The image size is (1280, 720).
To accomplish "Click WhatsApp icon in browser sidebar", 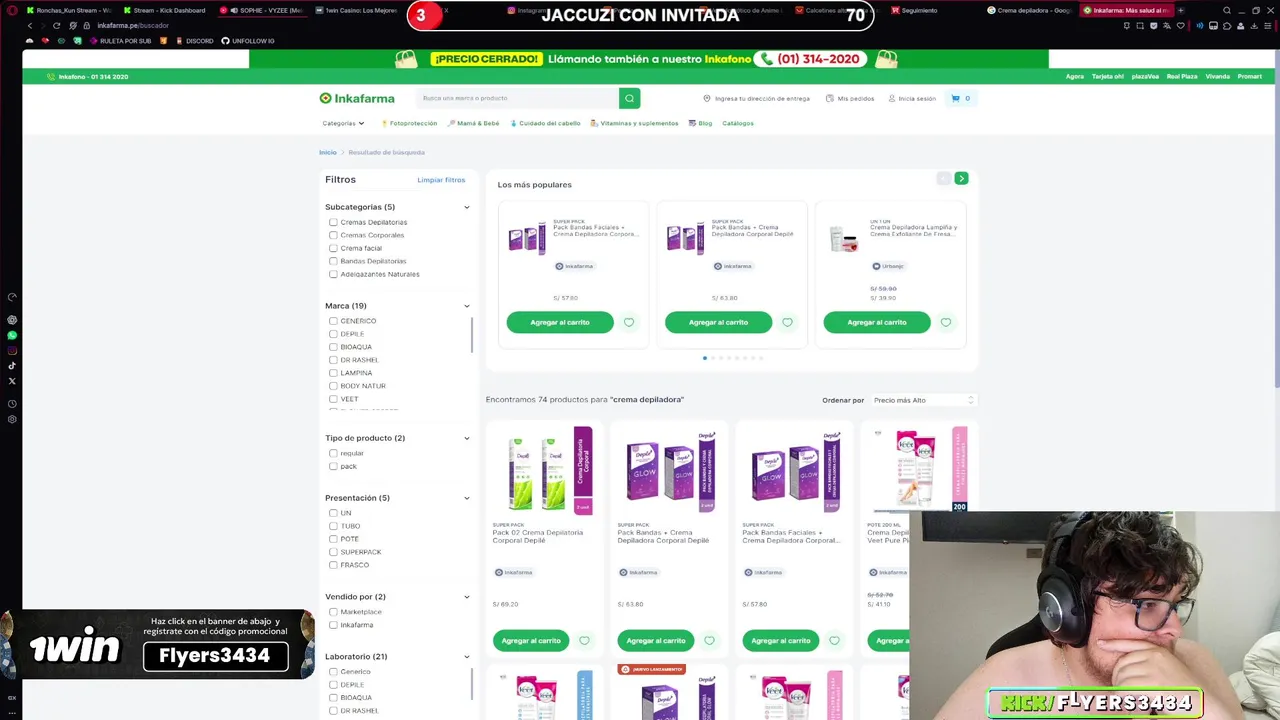I will pos(12,335).
